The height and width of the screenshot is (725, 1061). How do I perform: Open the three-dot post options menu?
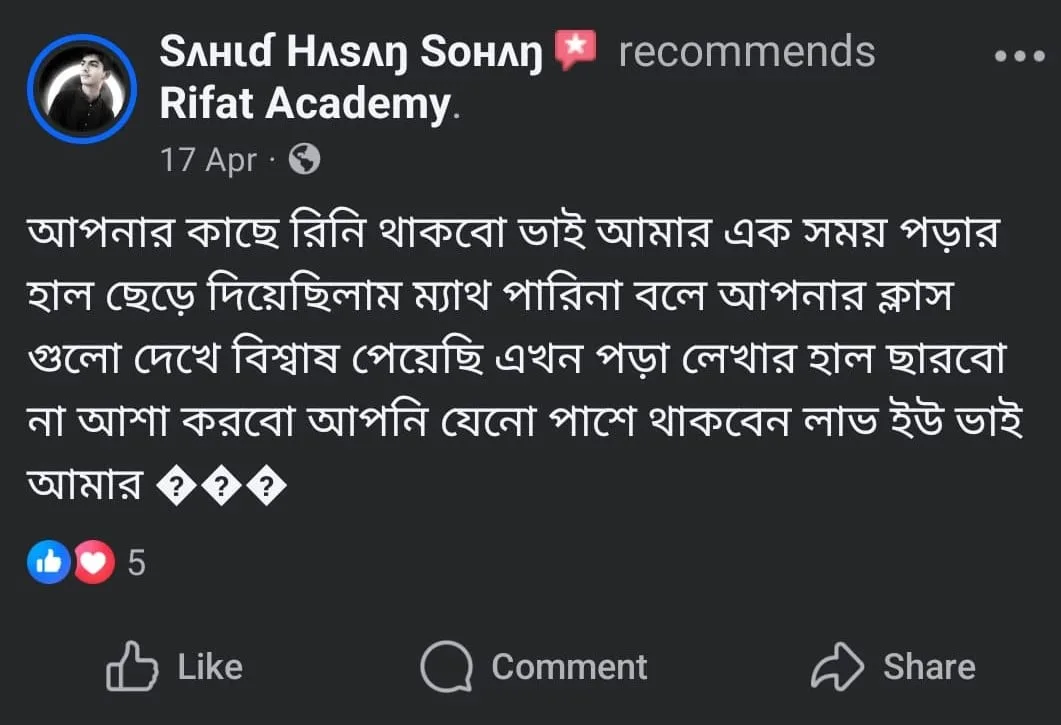[1018, 56]
